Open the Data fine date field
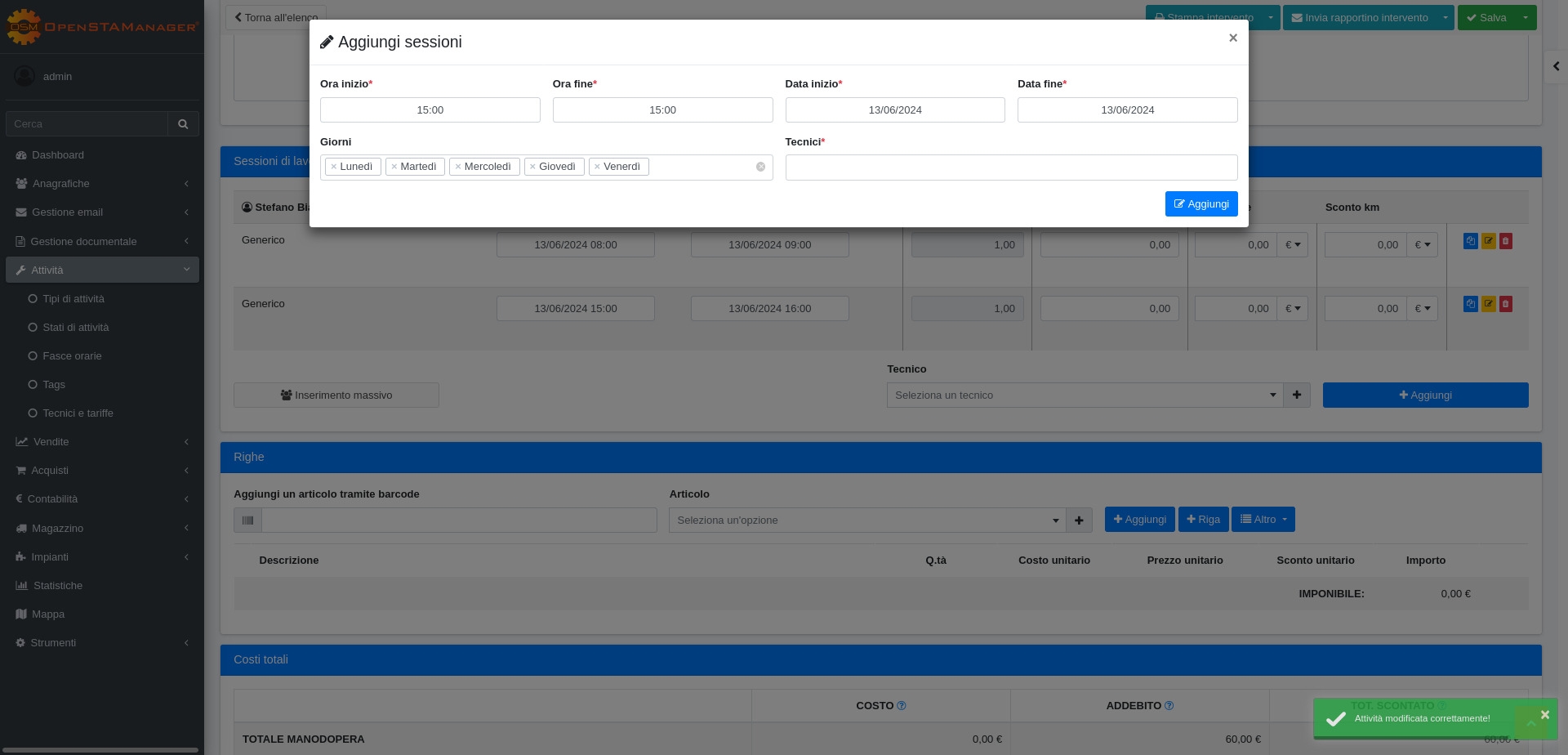Image resolution: width=1568 pixels, height=755 pixels. (1127, 110)
